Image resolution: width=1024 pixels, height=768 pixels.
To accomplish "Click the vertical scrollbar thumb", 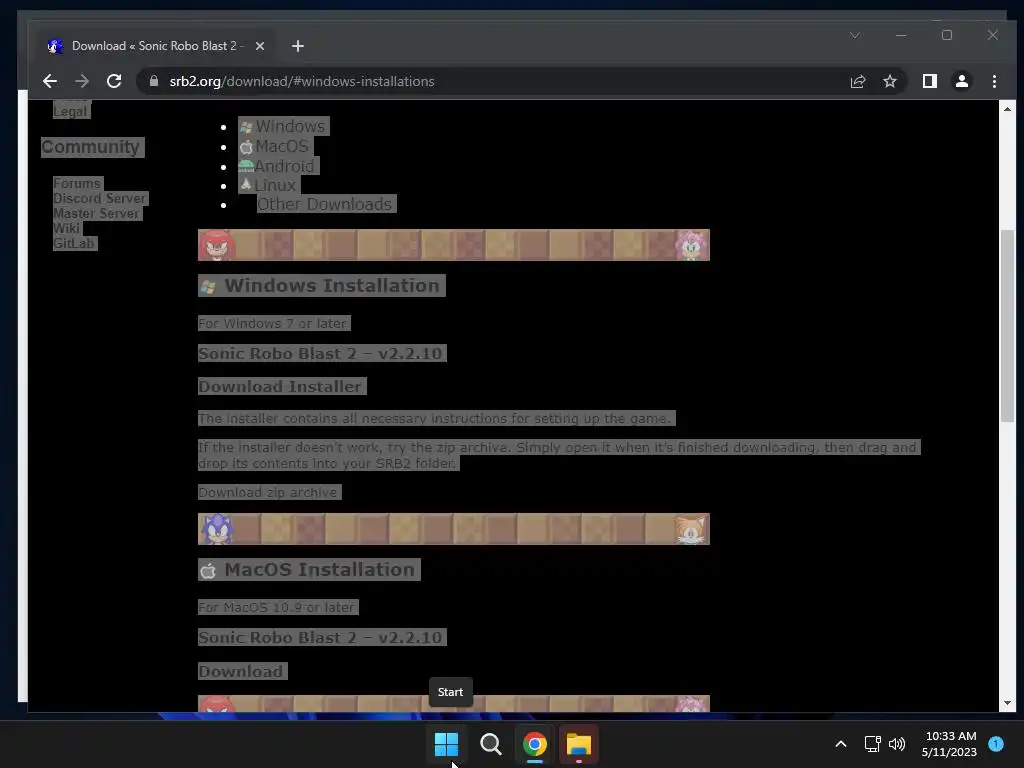I will click(1007, 326).
